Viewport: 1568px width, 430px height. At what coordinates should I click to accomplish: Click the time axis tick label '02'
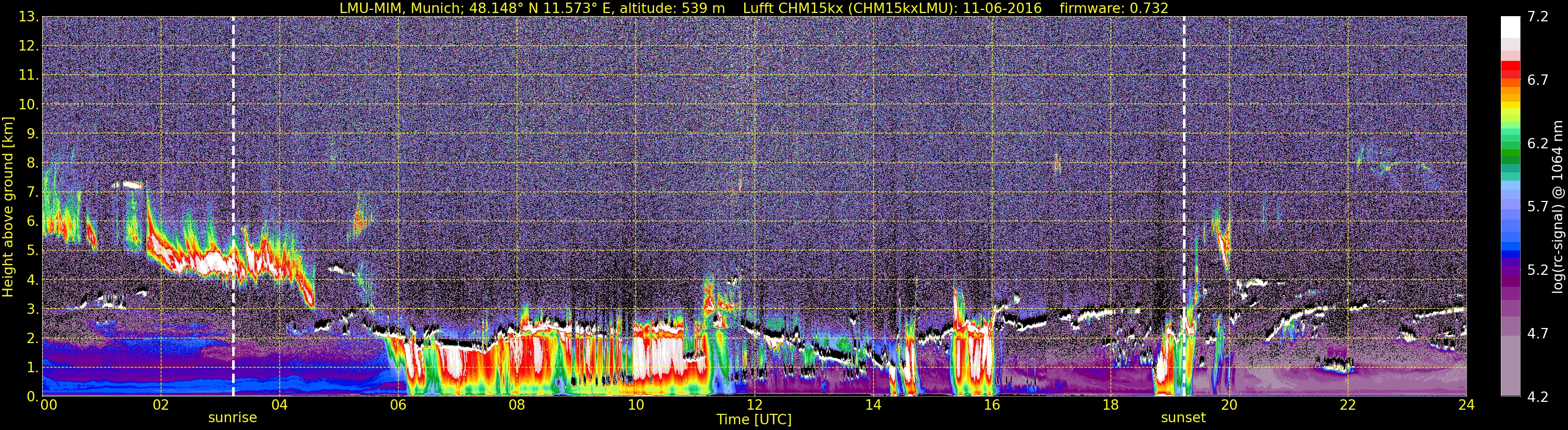click(x=161, y=405)
